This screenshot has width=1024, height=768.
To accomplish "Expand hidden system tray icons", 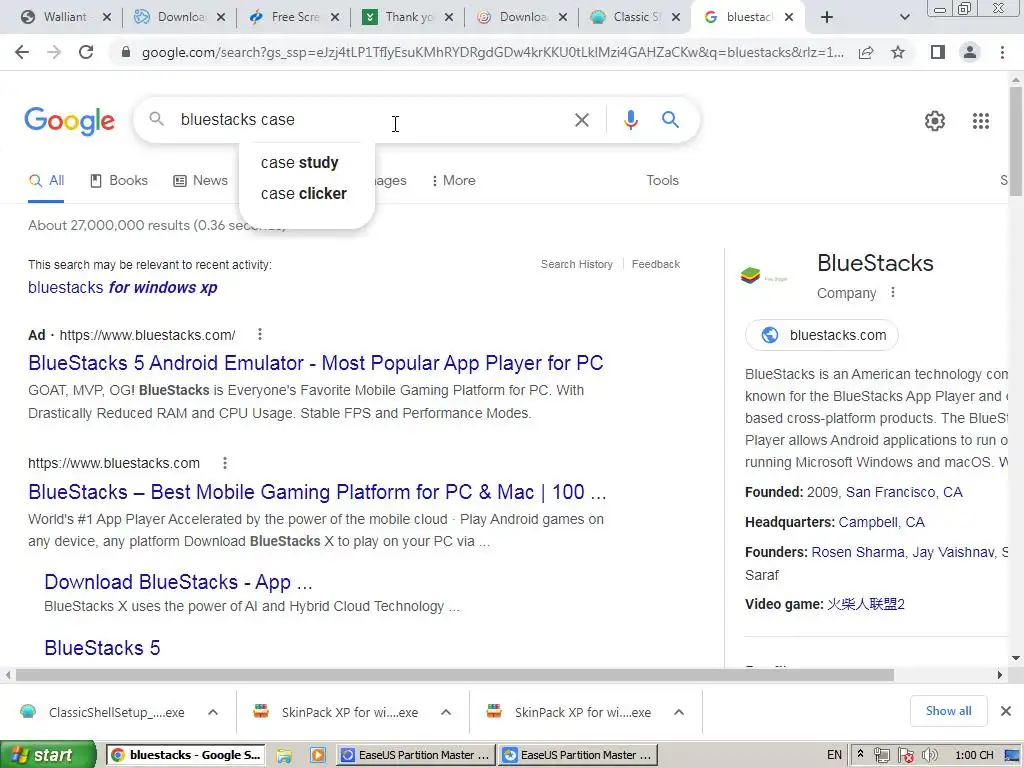I will 861,754.
